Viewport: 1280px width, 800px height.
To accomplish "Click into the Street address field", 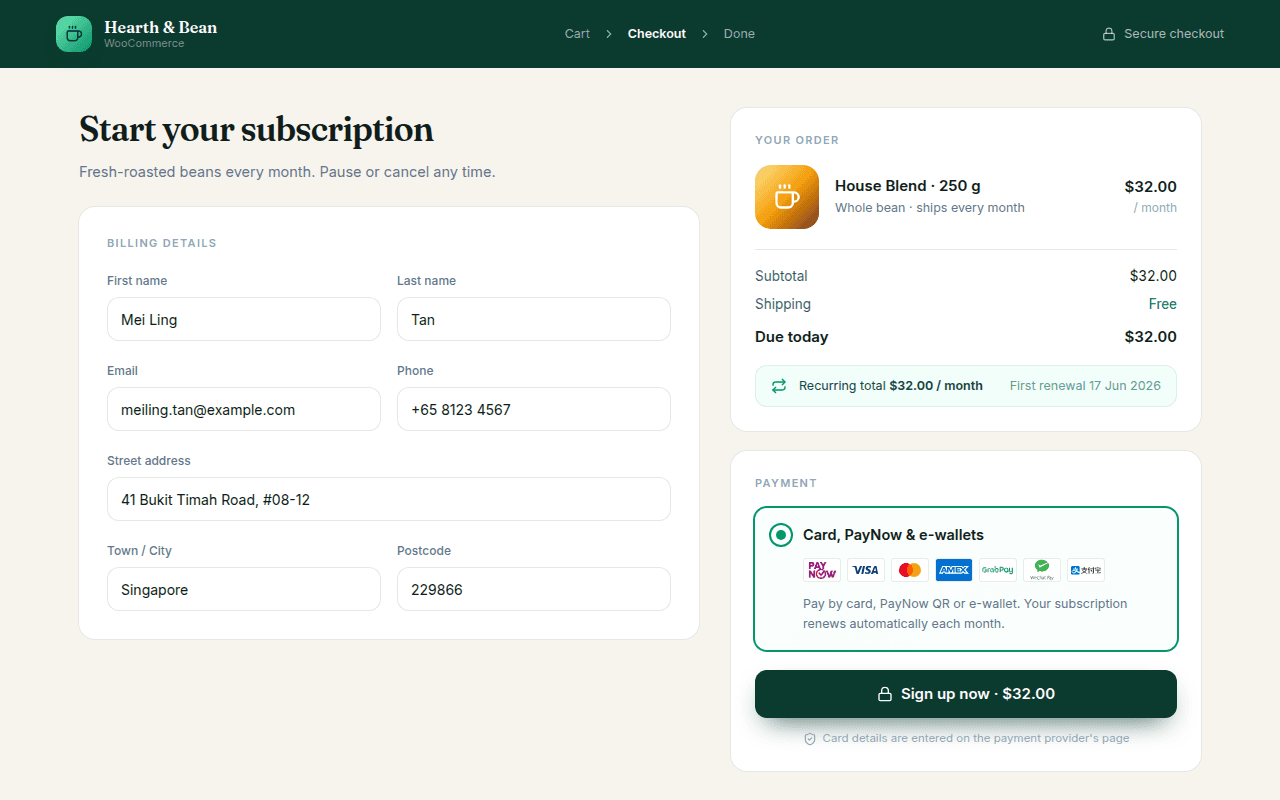I will tap(389, 499).
